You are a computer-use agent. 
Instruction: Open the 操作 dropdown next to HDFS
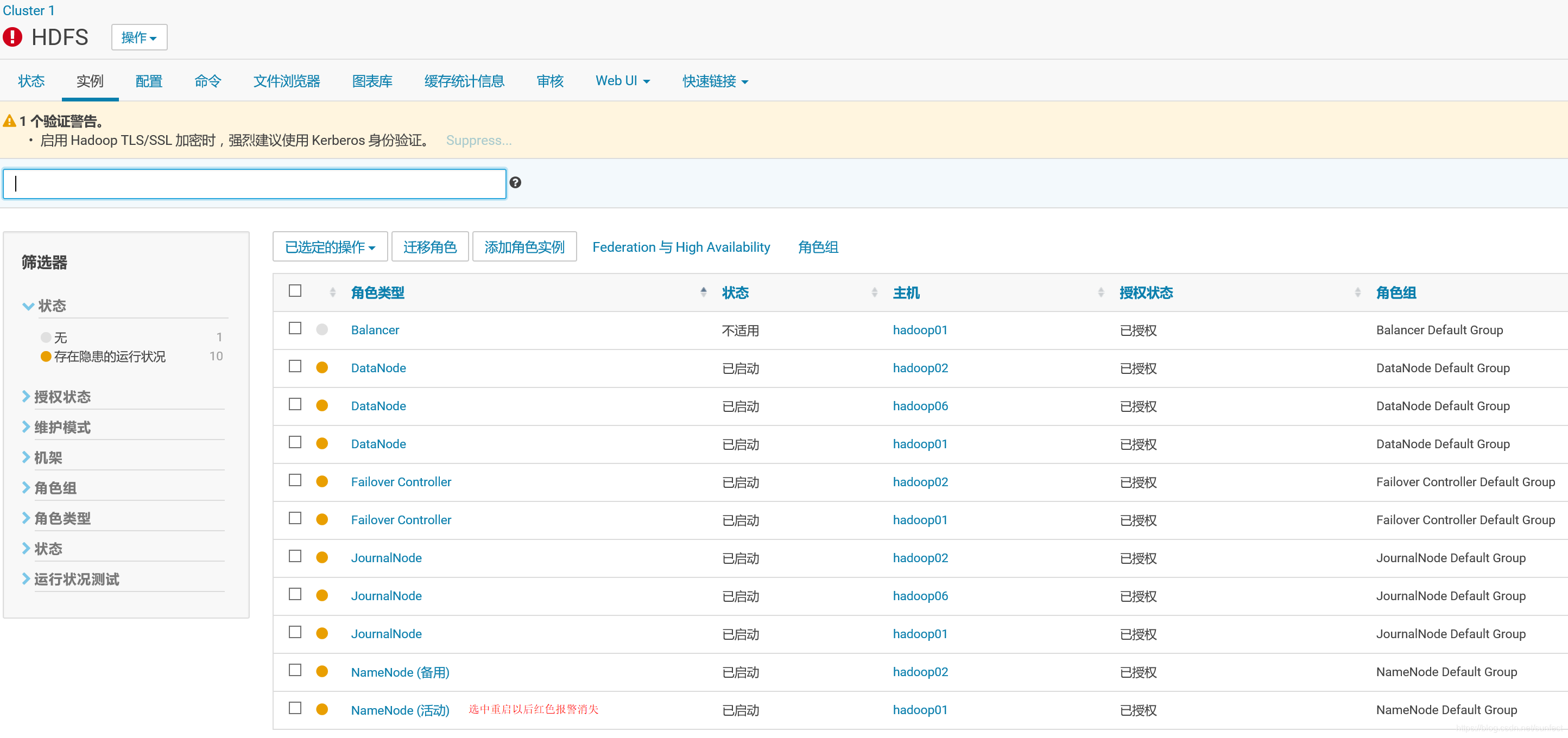pyautogui.click(x=139, y=38)
